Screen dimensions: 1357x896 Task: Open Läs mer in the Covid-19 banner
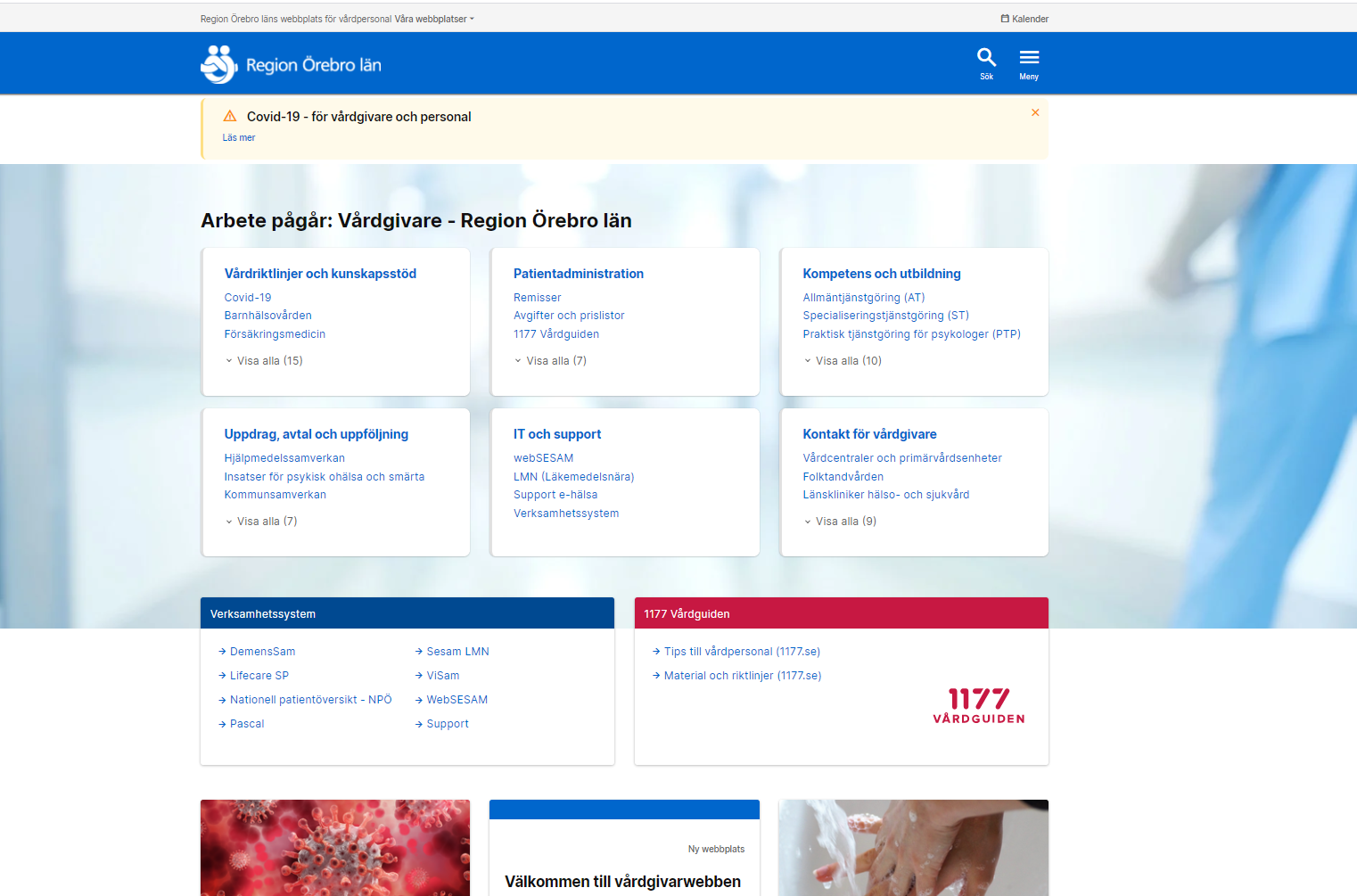pyautogui.click(x=238, y=137)
